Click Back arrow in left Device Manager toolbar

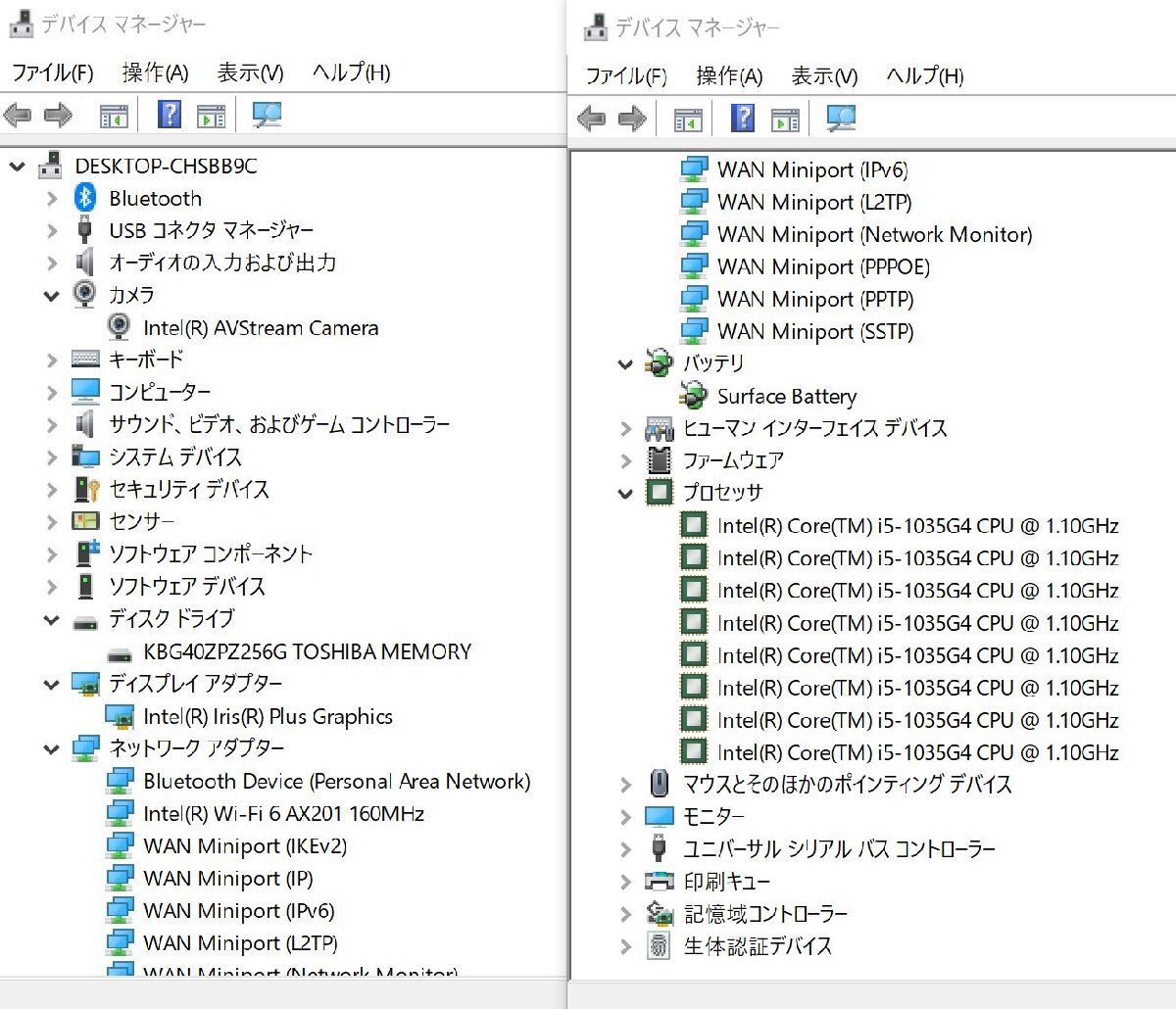pos(18,116)
